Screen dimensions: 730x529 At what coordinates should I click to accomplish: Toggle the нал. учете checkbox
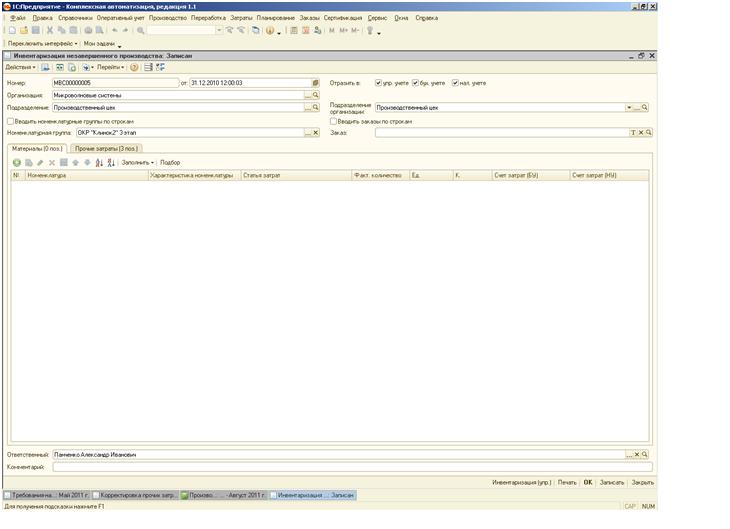coord(455,83)
